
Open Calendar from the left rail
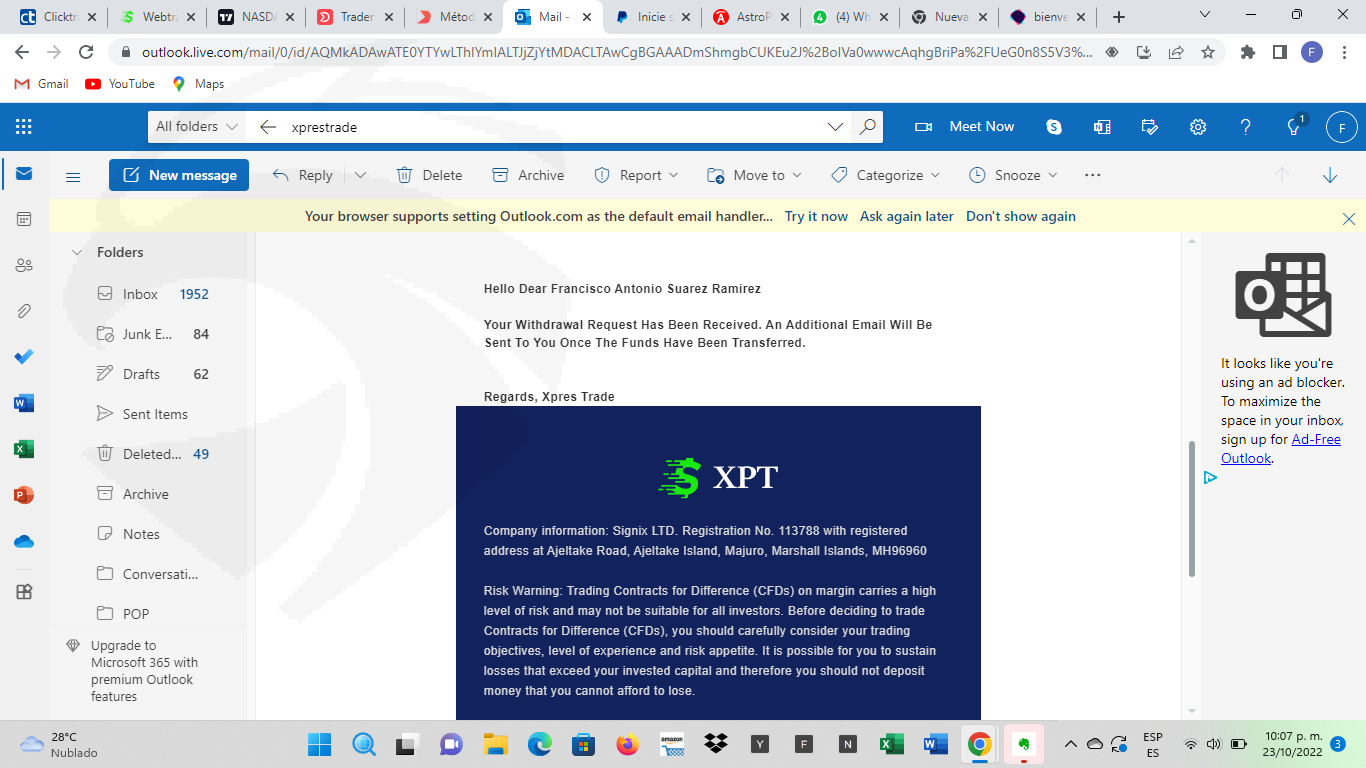click(x=24, y=219)
